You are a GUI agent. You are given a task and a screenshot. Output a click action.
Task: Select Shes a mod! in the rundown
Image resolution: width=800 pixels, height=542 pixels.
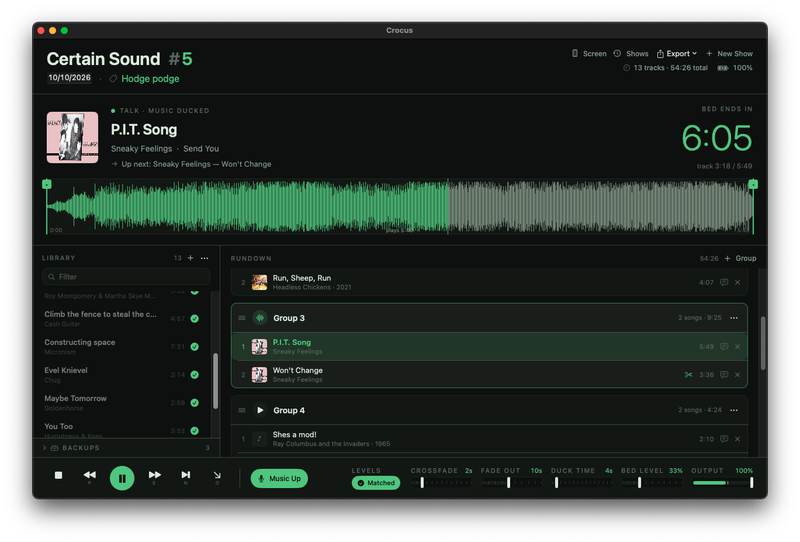489,439
